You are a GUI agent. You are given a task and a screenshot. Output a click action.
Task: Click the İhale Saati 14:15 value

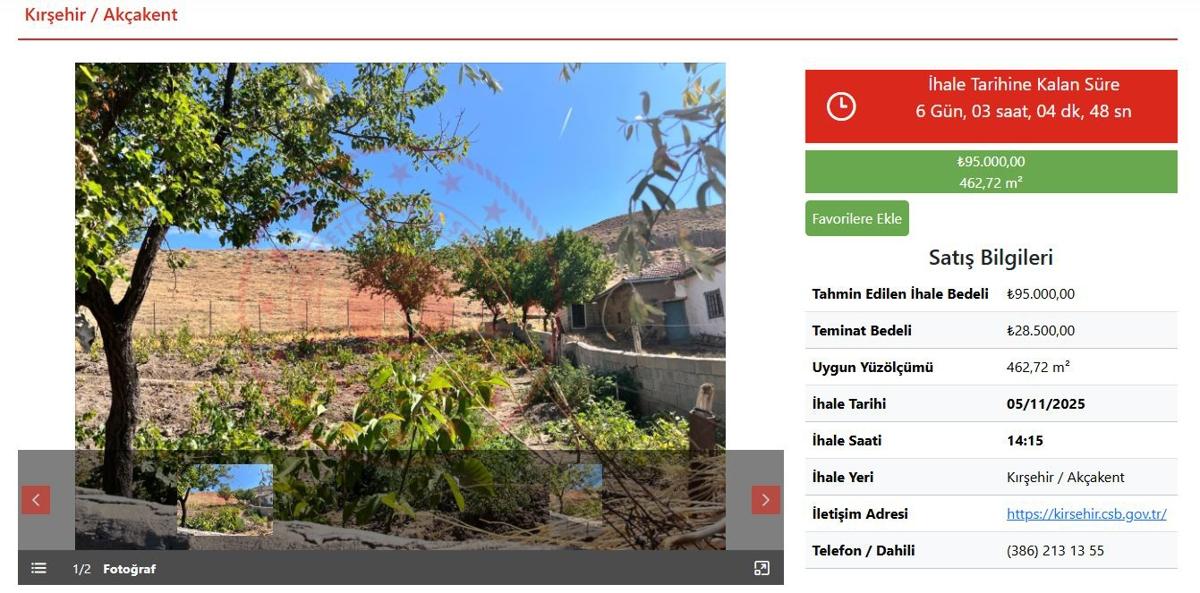pos(1025,441)
